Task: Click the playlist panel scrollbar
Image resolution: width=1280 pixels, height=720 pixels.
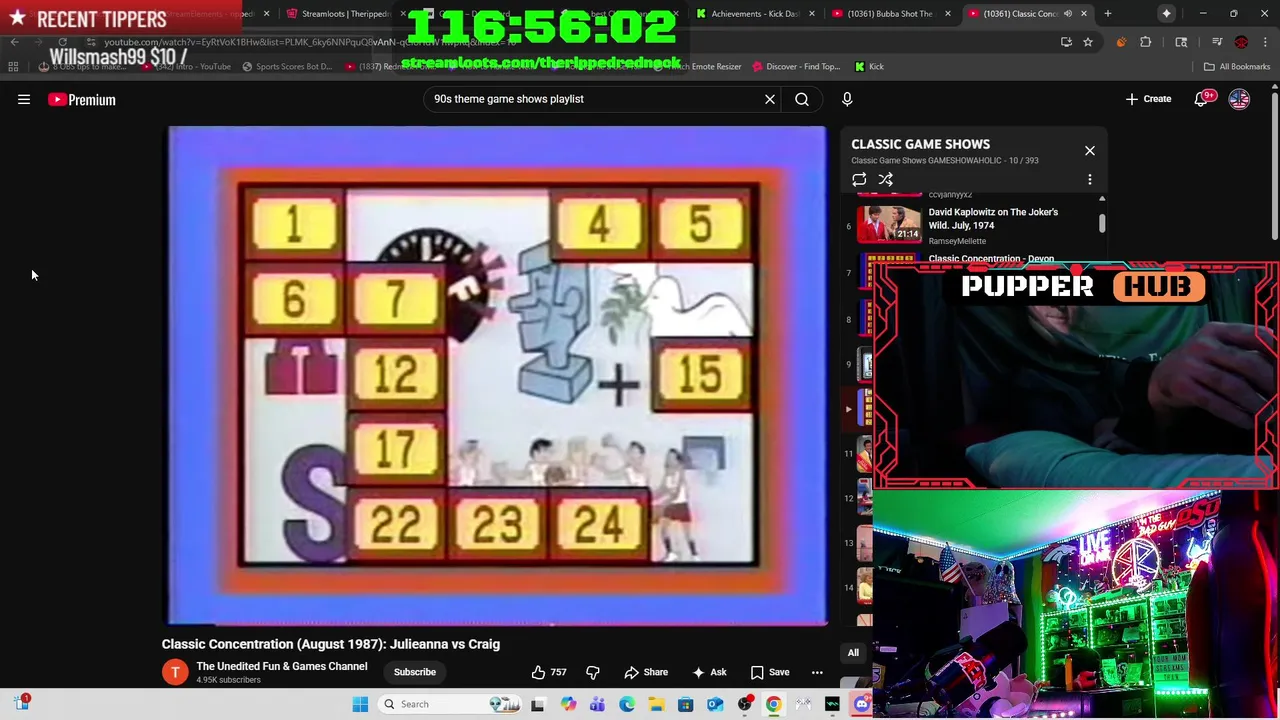Action: coord(1102,222)
